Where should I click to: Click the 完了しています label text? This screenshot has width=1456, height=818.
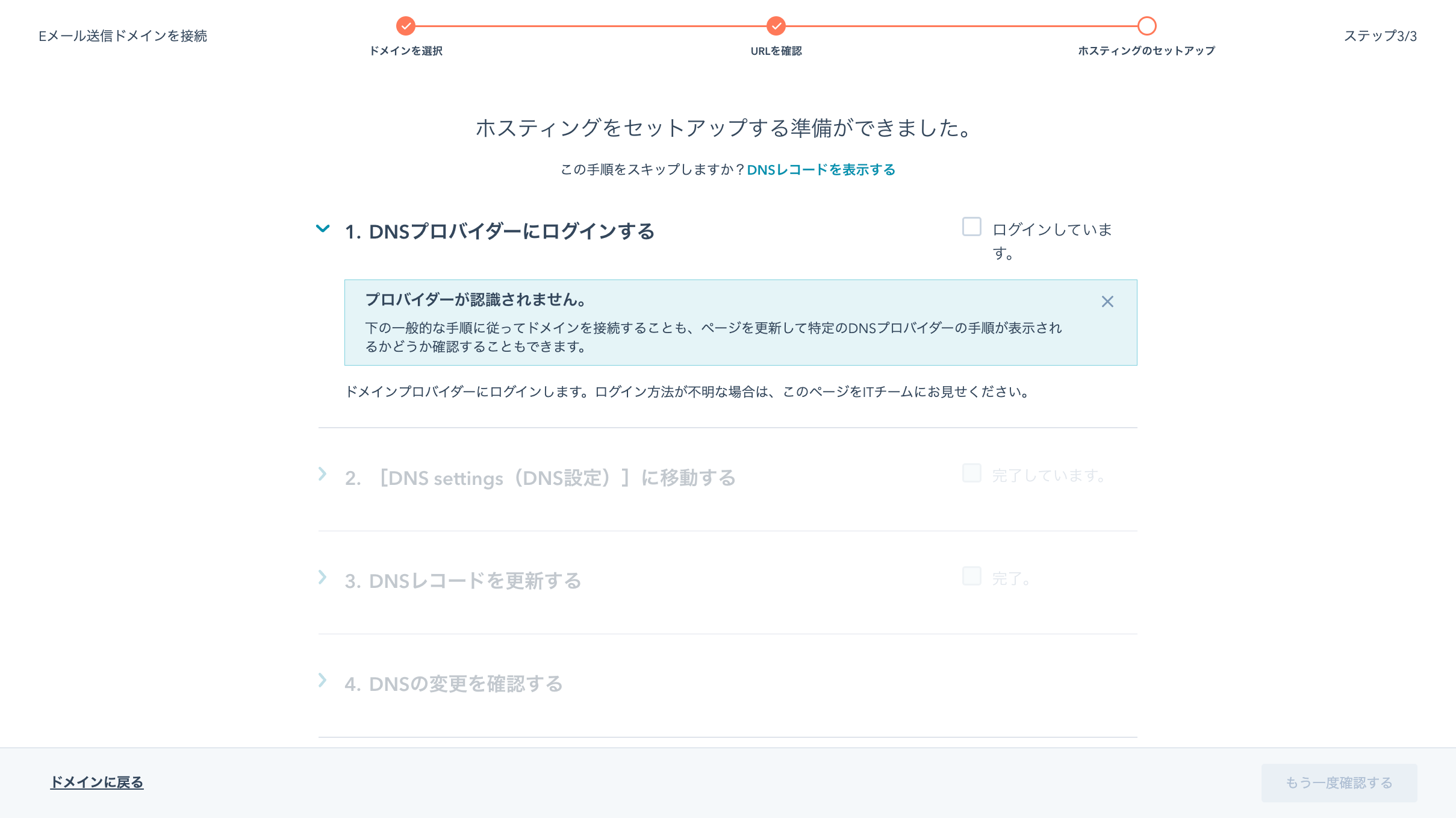tap(1048, 476)
